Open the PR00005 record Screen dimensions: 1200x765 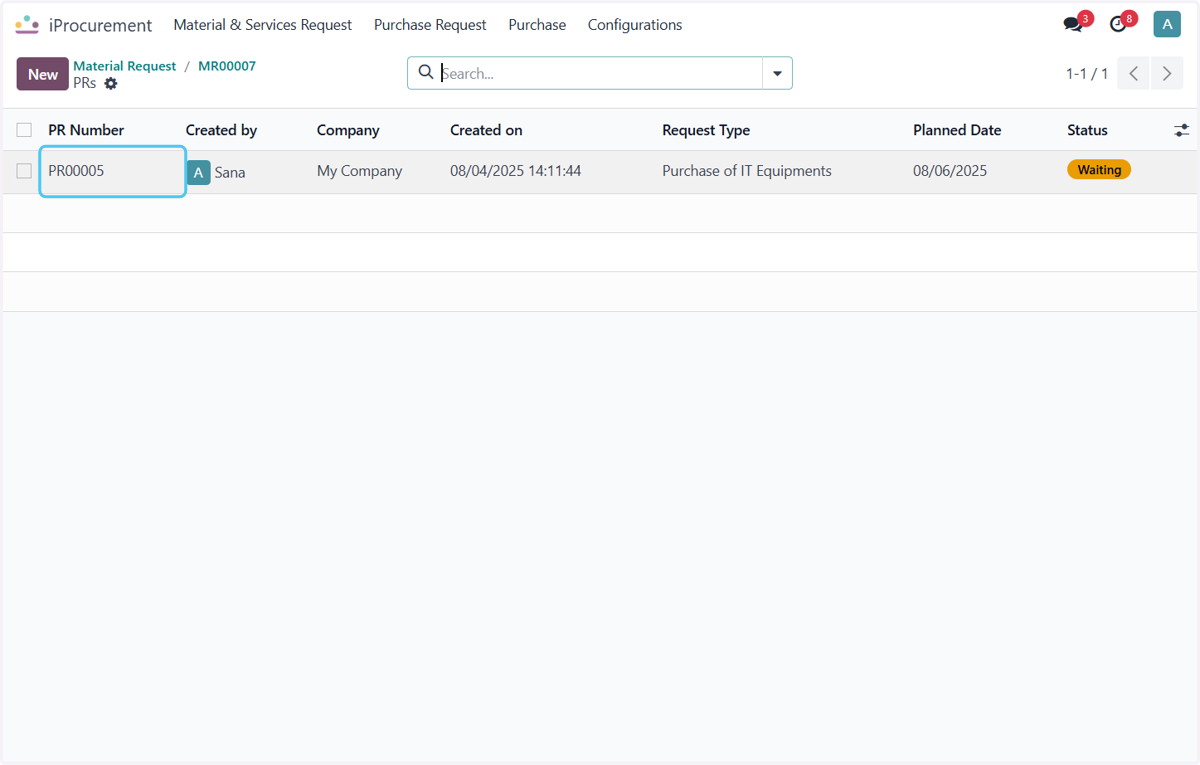76,171
